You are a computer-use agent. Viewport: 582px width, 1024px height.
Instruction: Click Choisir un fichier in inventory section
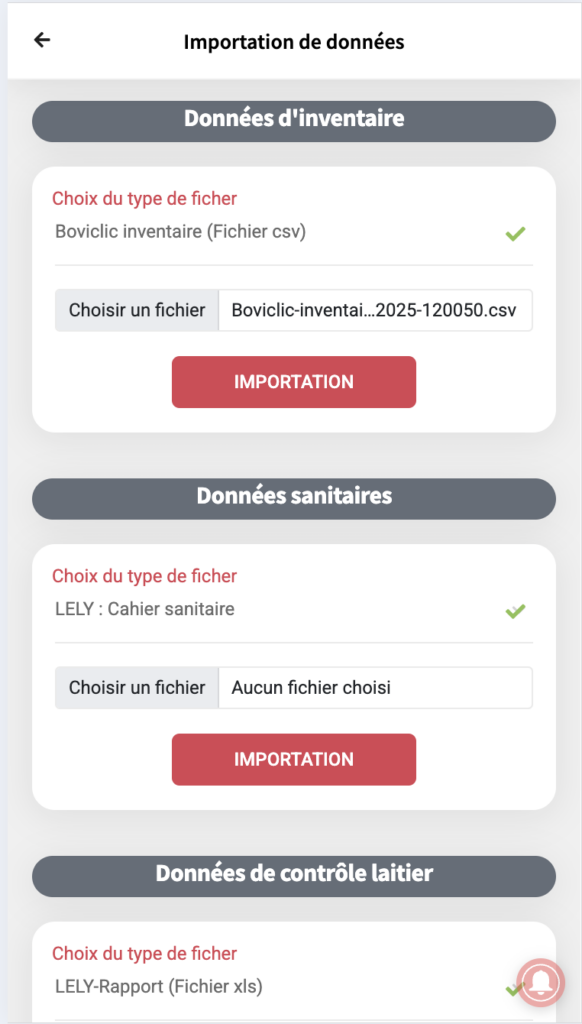[137, 310]
